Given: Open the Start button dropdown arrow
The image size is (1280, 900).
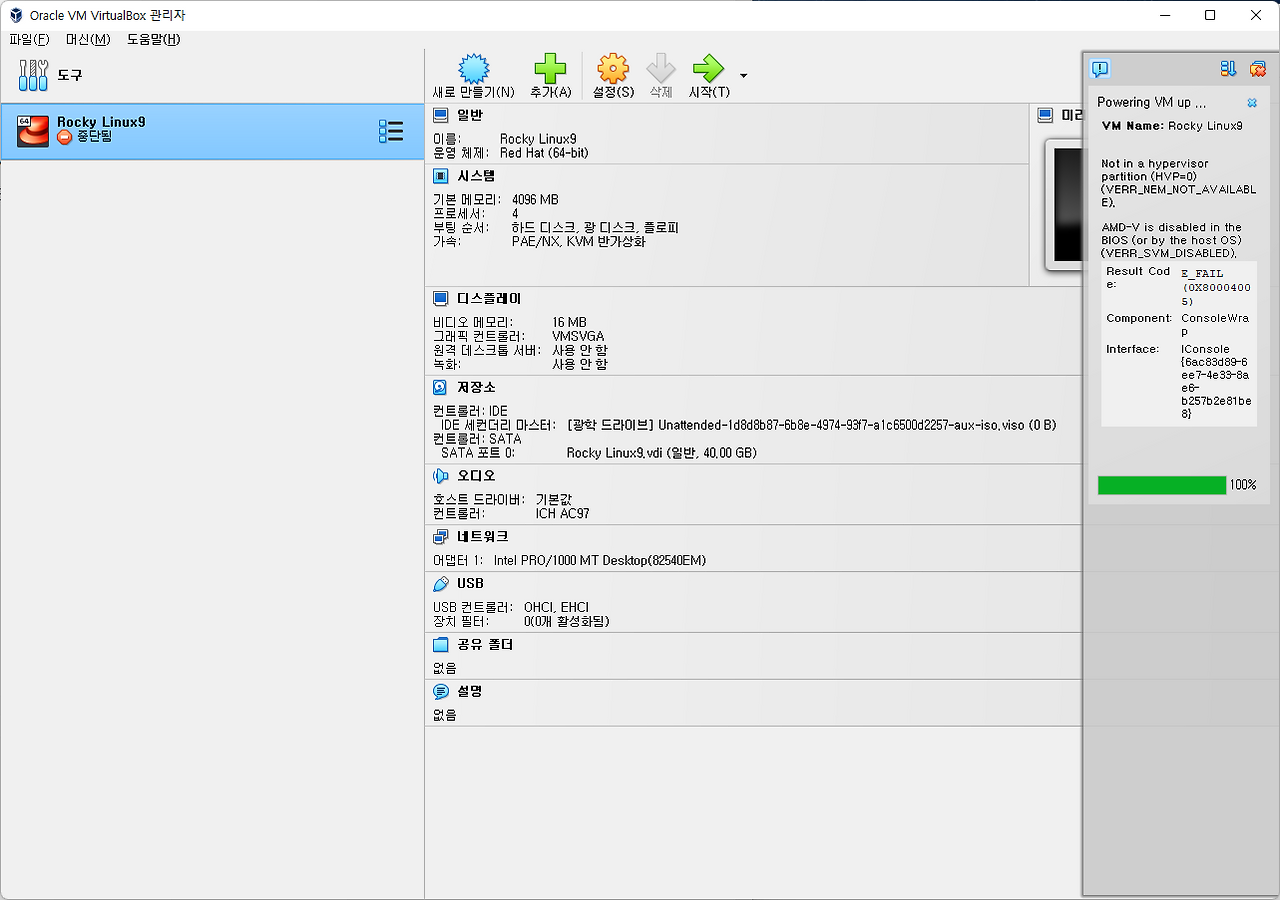Looking at the screenshot, I should [x=743, y=76].
